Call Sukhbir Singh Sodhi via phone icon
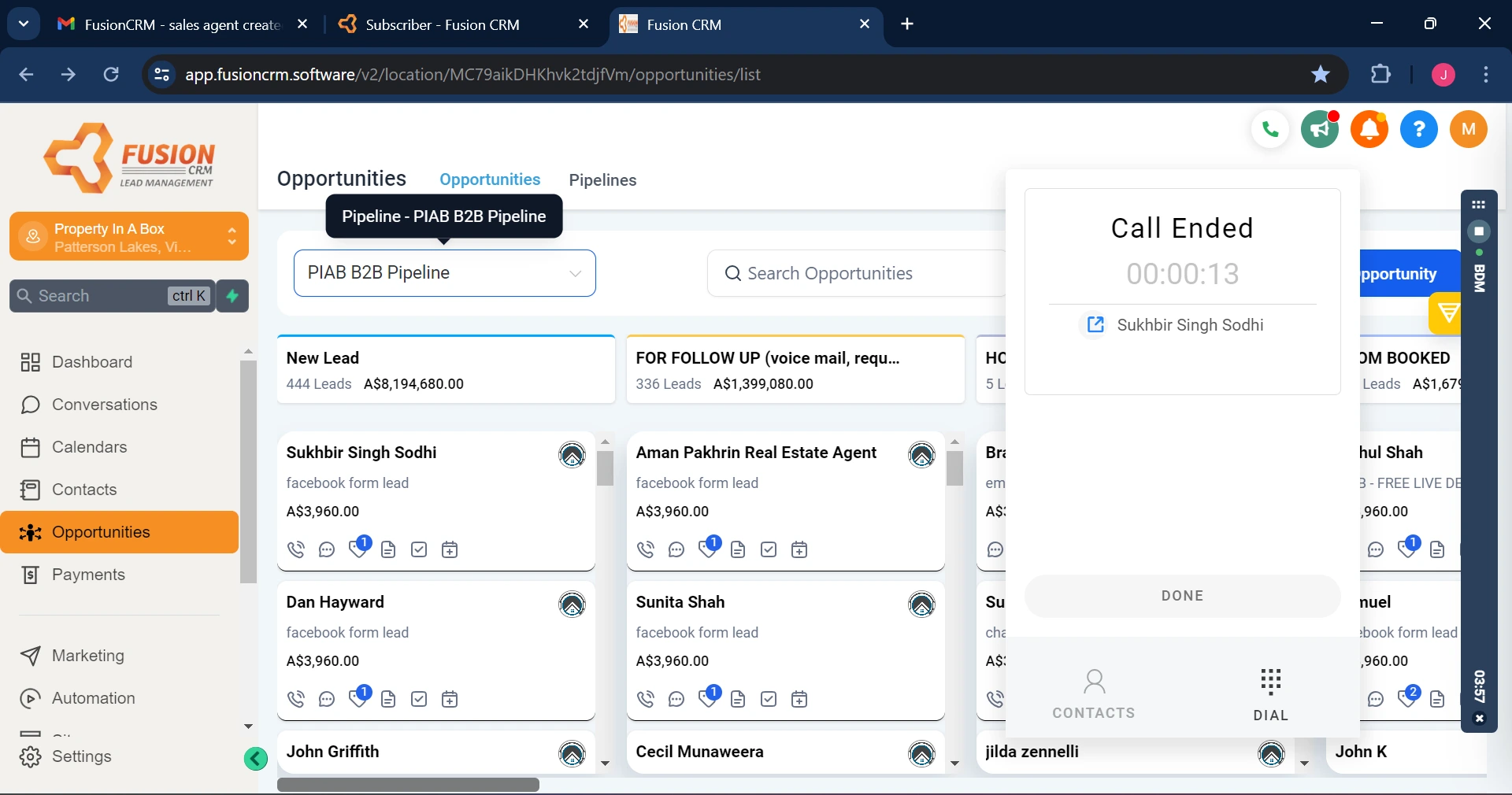The width and height of the screenshot is (1512, 795). tap(296, 549)
